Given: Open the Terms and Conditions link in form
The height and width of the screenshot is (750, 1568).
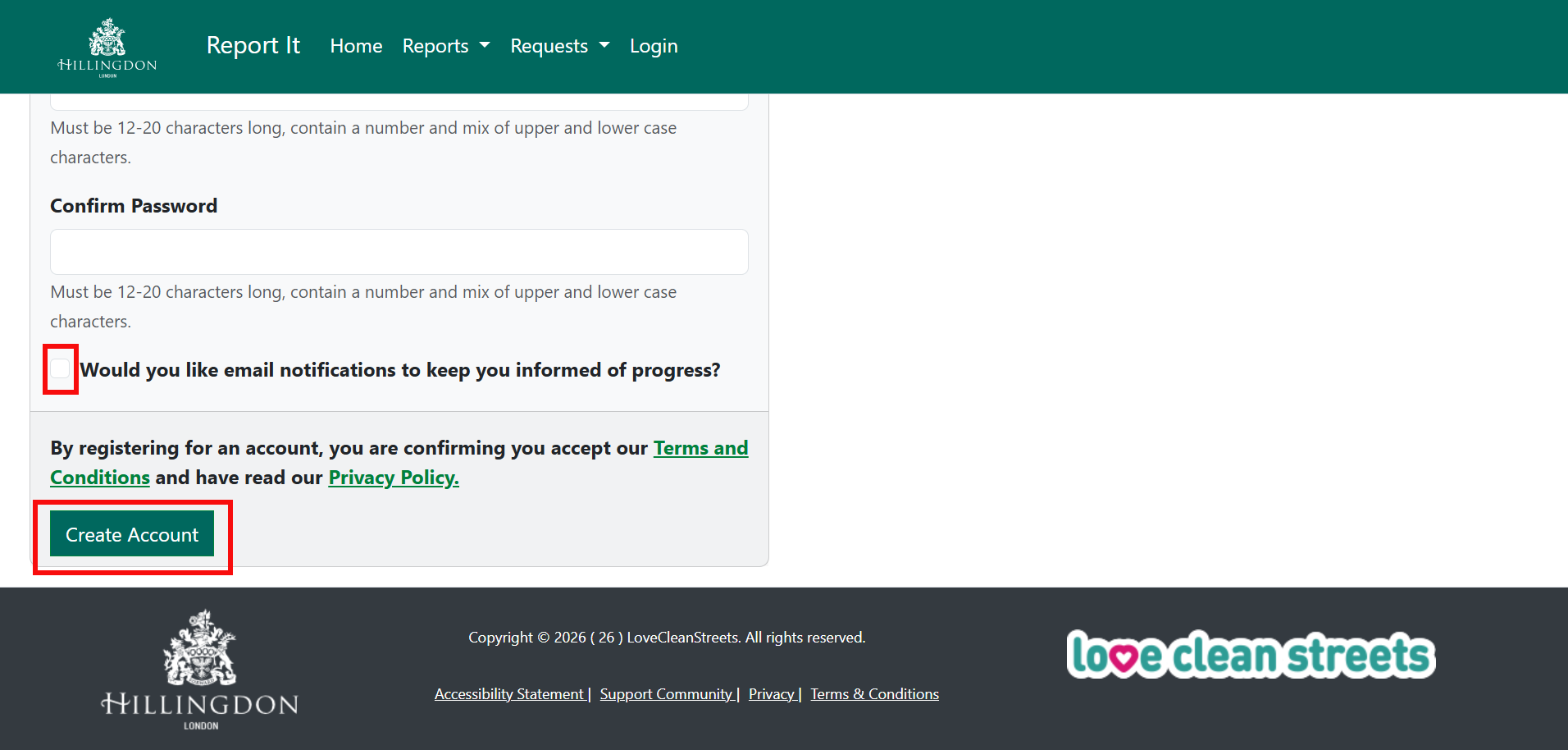Looking at the screenshot, I should 701,448.
